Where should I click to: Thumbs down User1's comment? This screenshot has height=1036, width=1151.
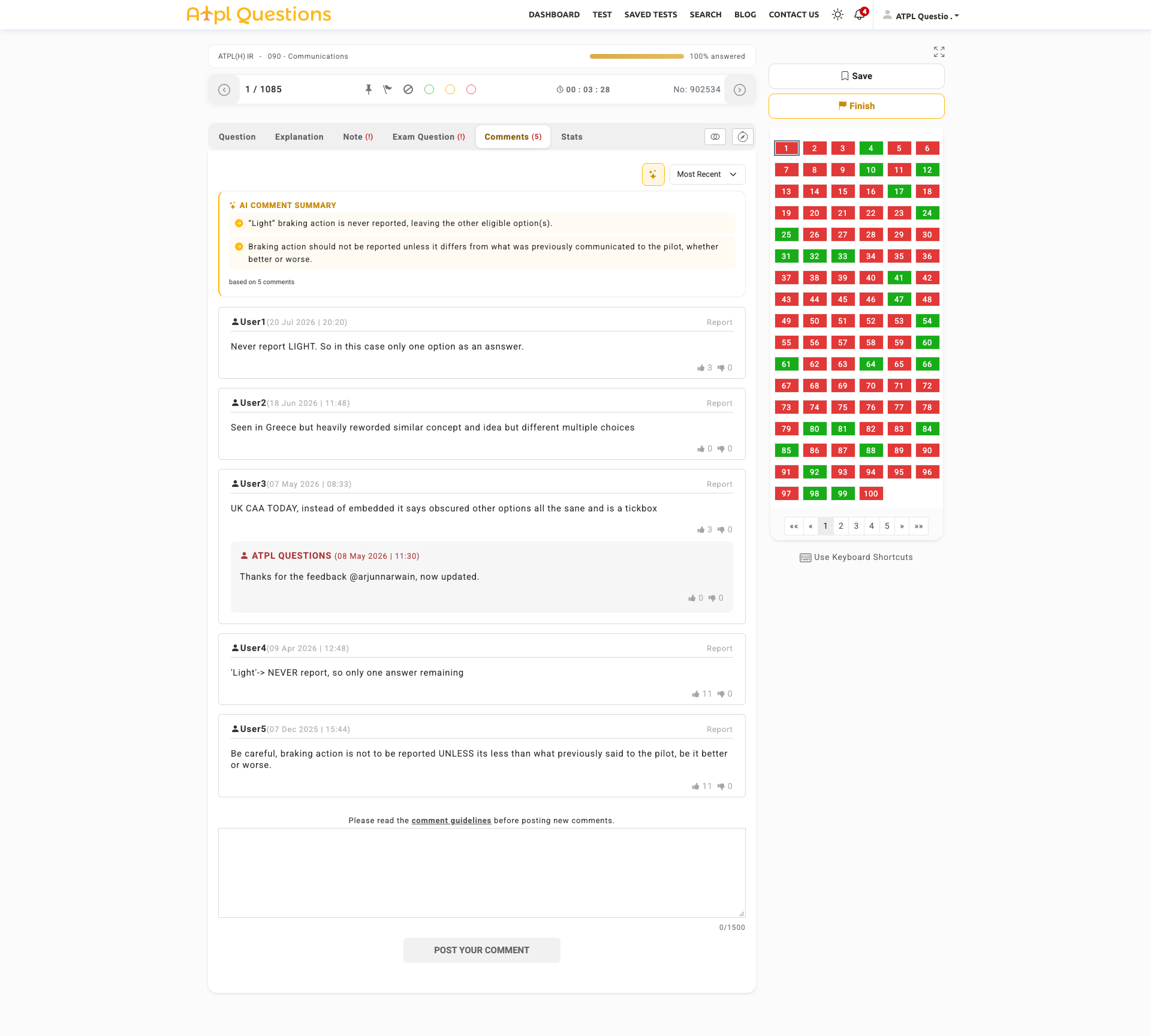(x=721, y=368)
